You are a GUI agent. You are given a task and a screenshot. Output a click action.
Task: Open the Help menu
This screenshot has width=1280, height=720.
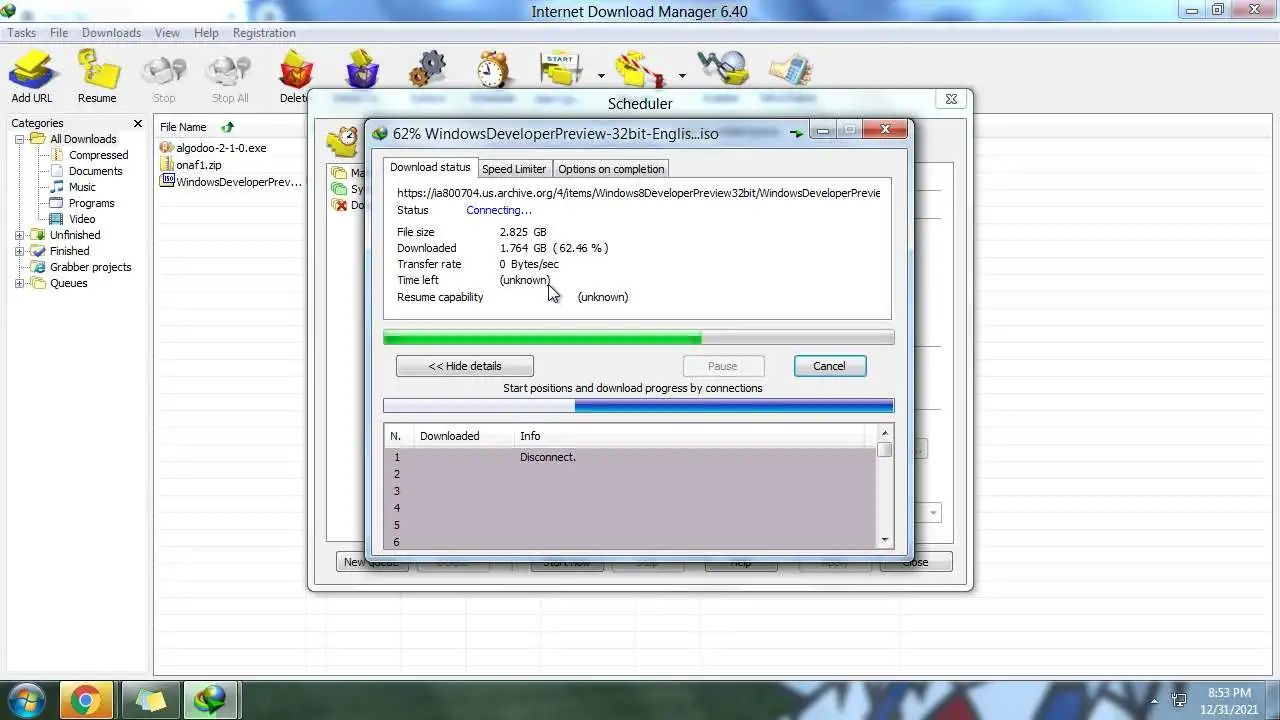[206, 33]
